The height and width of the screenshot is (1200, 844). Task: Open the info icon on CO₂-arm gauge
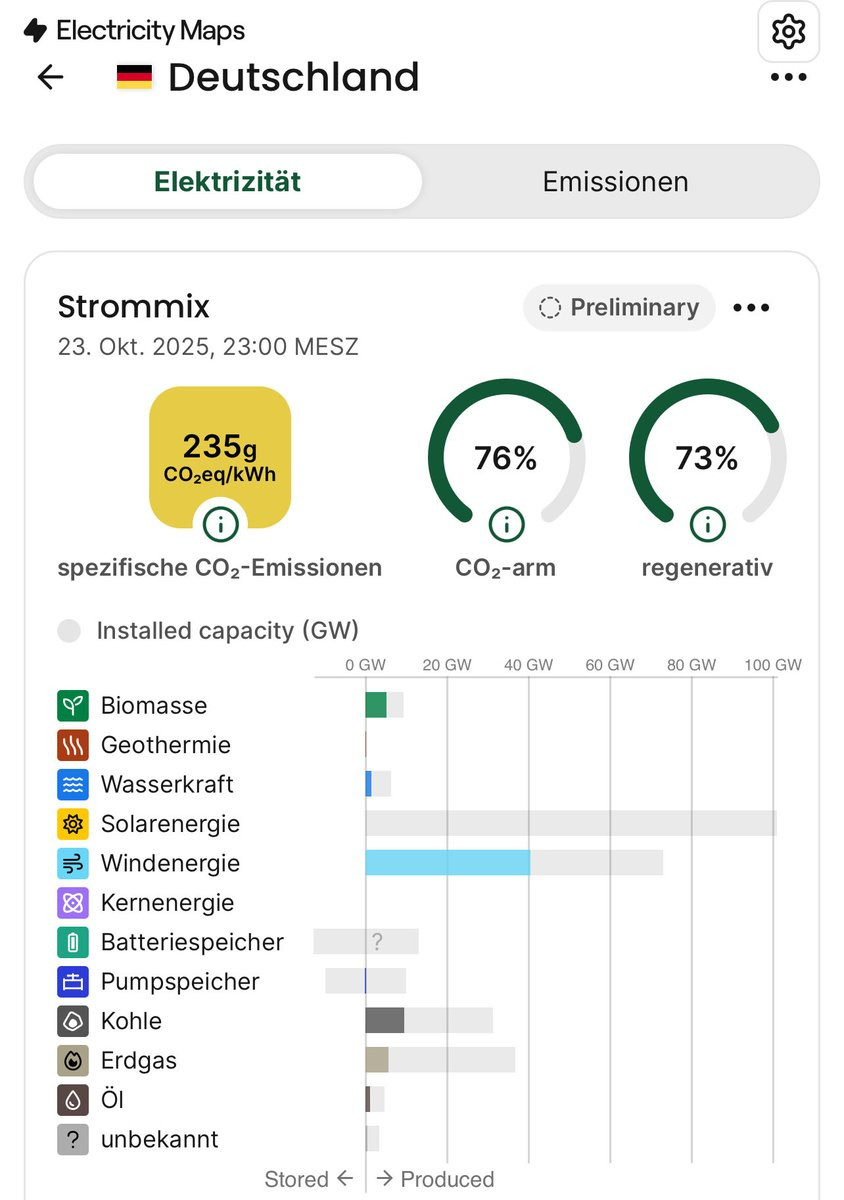506,522
